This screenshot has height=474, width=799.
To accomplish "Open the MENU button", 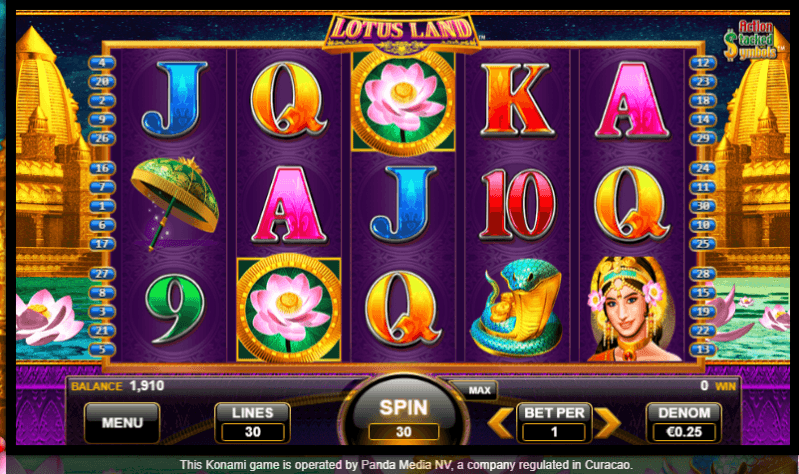I will pos(122,423).
